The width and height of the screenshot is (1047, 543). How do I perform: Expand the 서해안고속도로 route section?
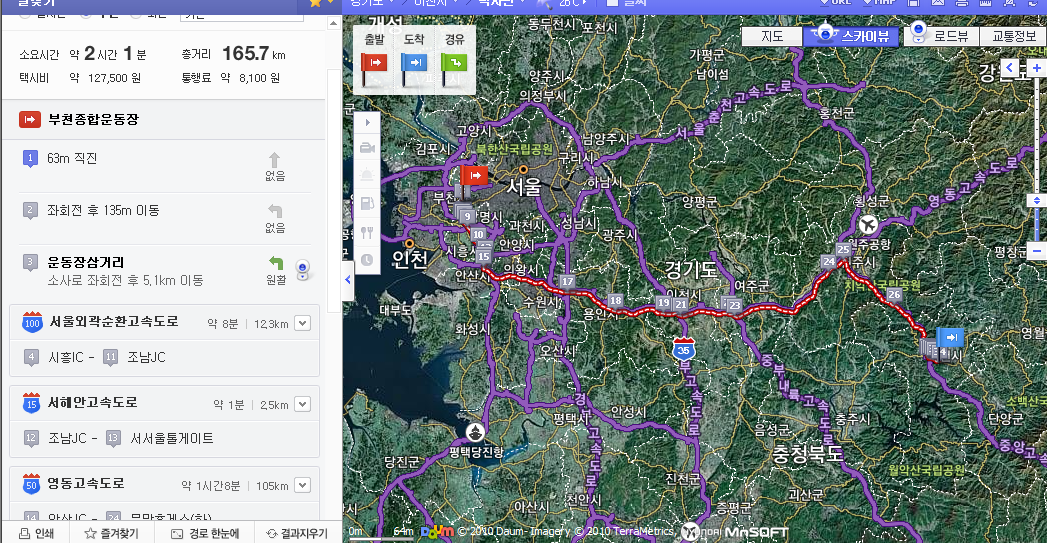tap(303, 404)
